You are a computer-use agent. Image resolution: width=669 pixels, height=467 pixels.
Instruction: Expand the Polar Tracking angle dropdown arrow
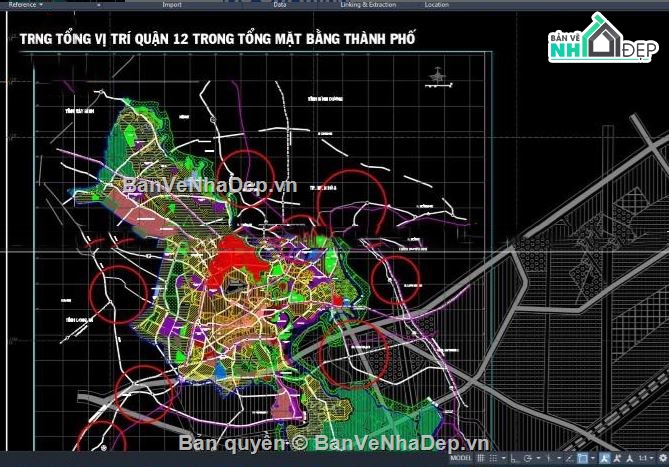click(x=538, y=459)
